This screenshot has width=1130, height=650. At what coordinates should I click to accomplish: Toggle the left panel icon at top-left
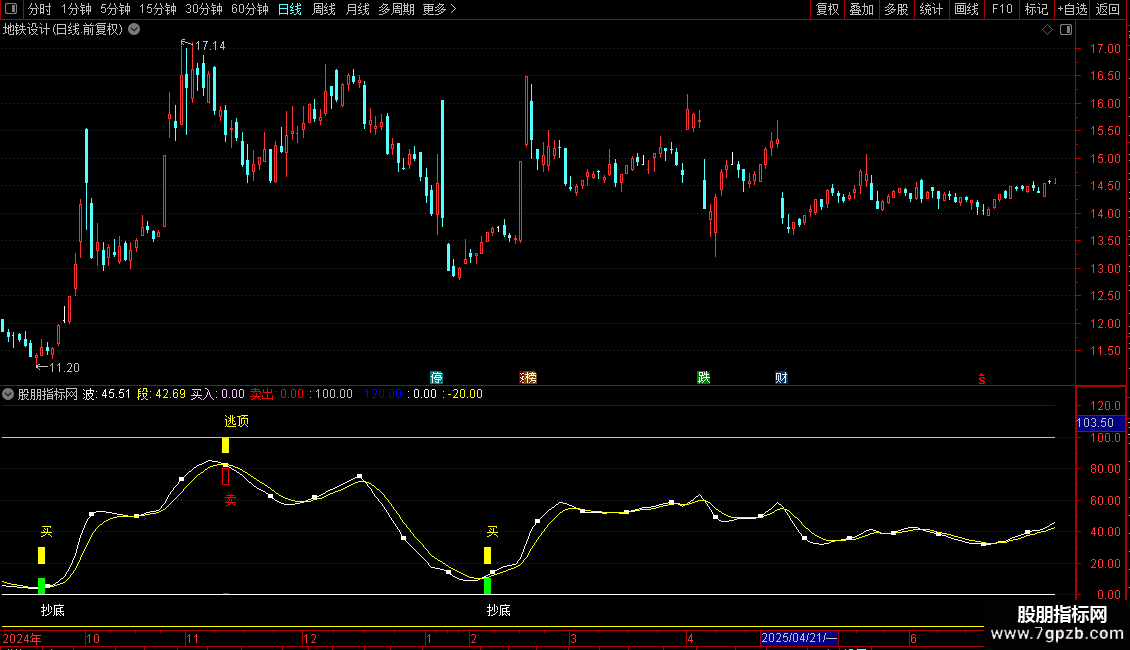click(11, 9)
